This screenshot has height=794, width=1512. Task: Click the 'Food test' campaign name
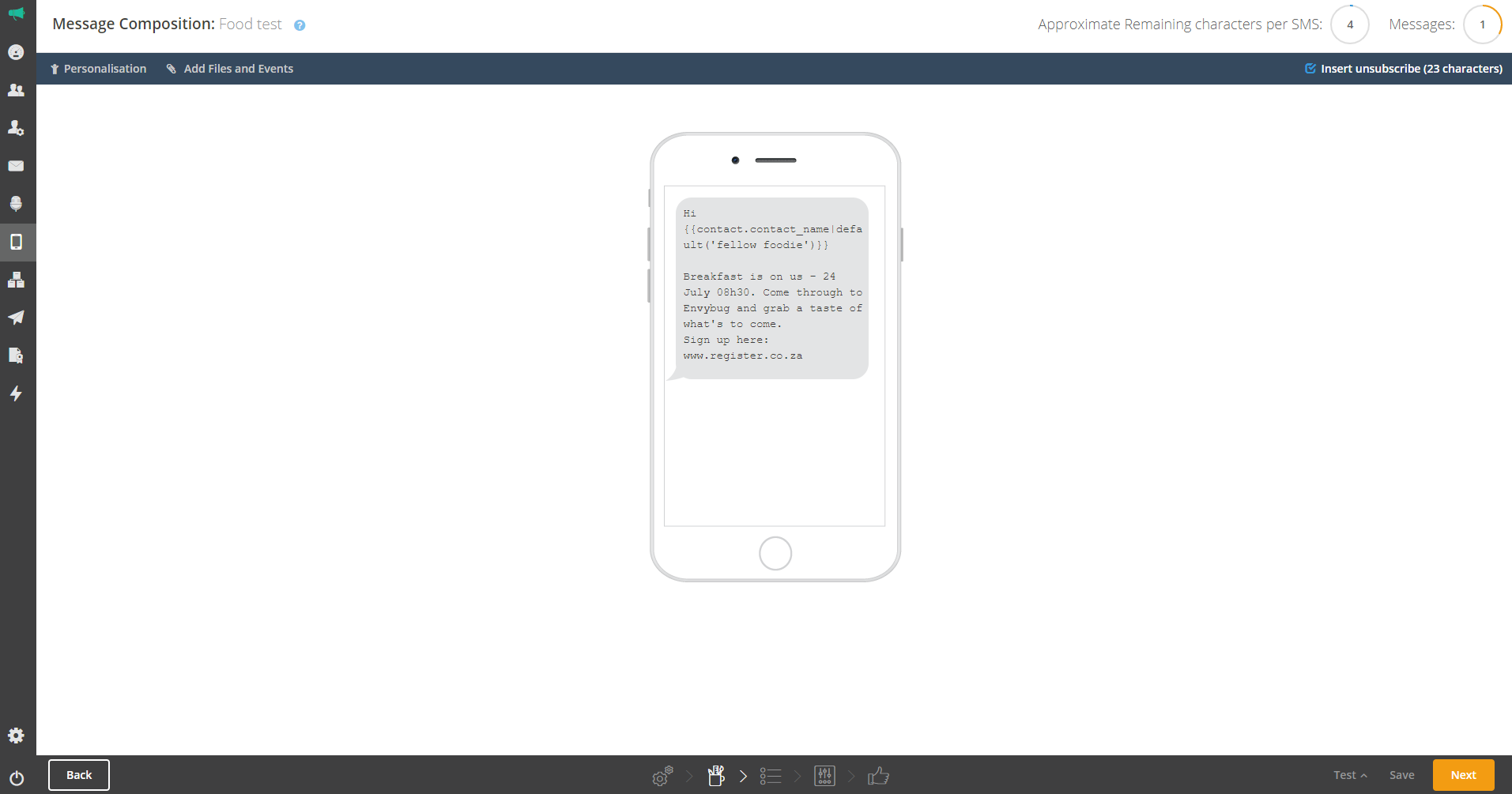[x=251, y=24]
